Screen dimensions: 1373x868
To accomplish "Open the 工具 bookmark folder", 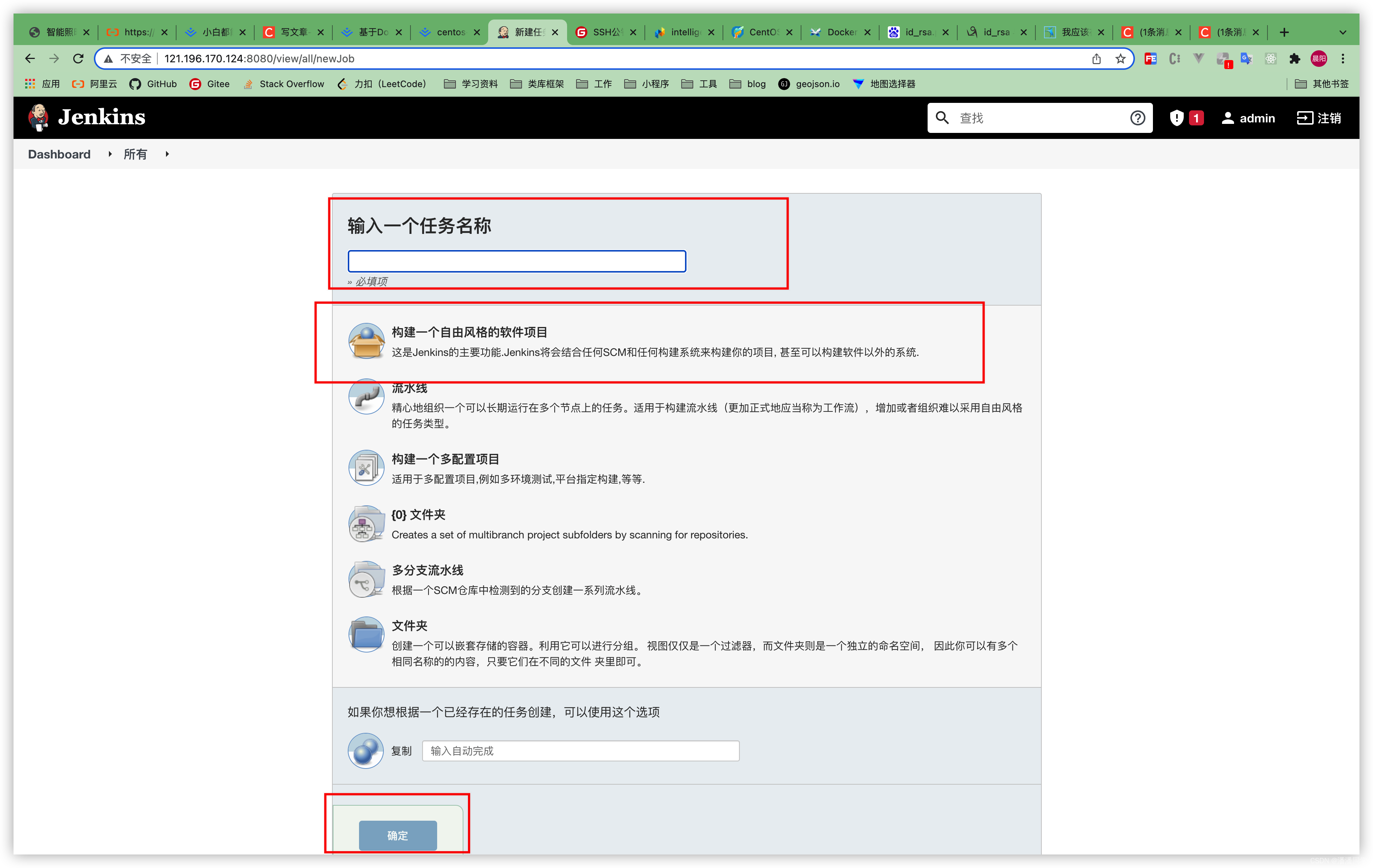I will click(x=699, y=84).
